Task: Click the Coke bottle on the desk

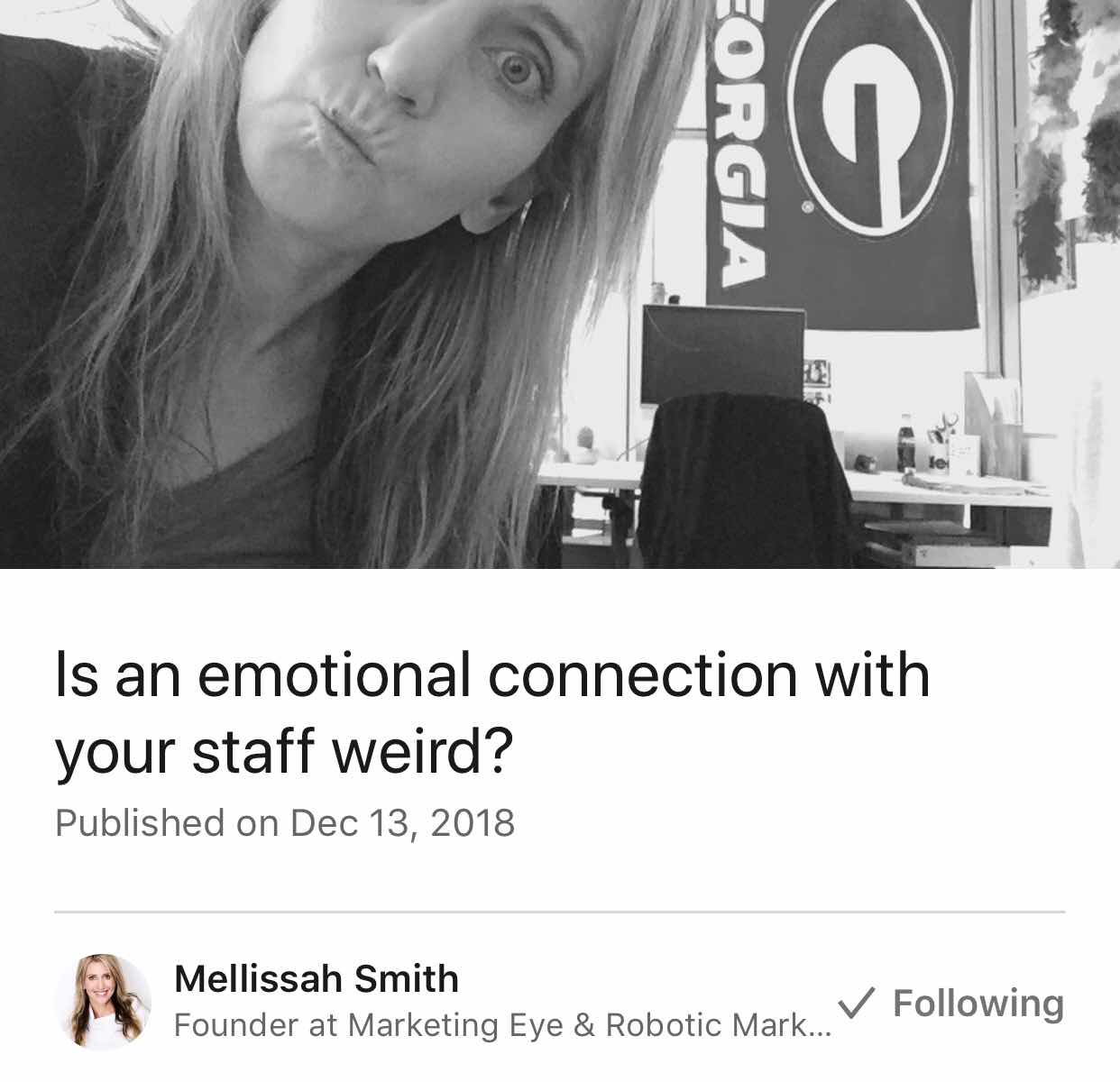Action: tap(905, 443)
